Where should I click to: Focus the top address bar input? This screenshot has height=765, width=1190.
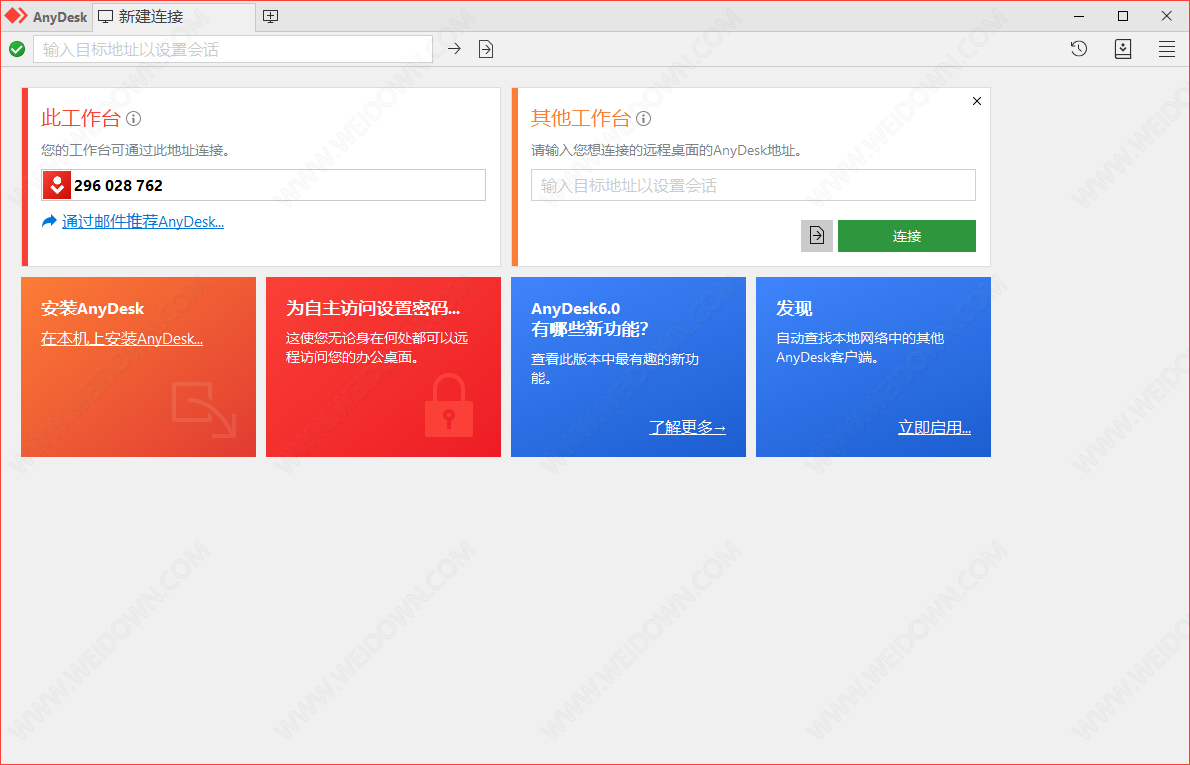tap(233, 49)
